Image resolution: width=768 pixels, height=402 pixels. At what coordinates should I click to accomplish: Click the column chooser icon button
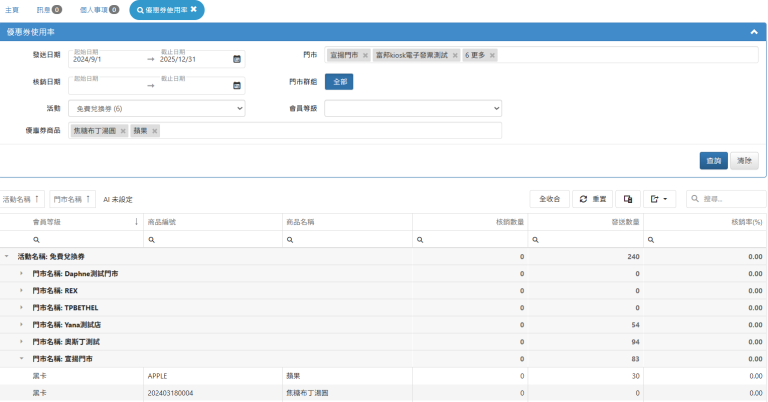tap(627, 199)
